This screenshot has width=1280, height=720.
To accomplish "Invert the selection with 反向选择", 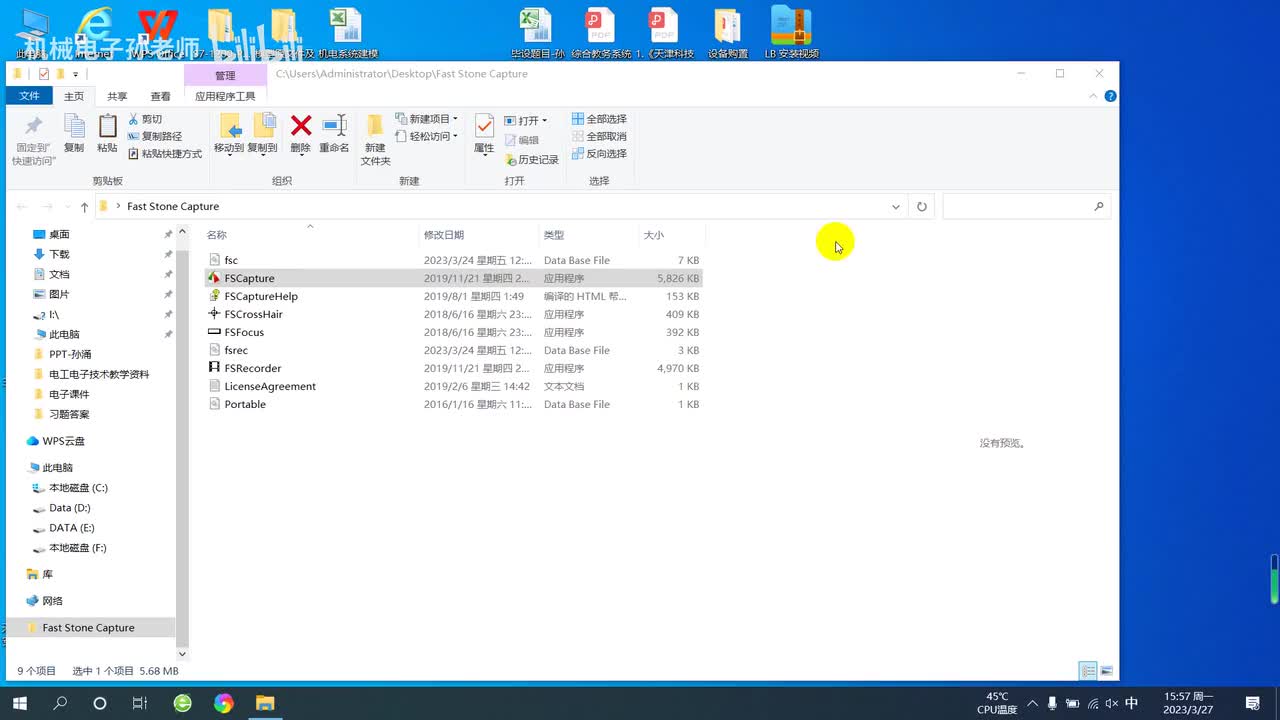I will [x=599, y=154].
